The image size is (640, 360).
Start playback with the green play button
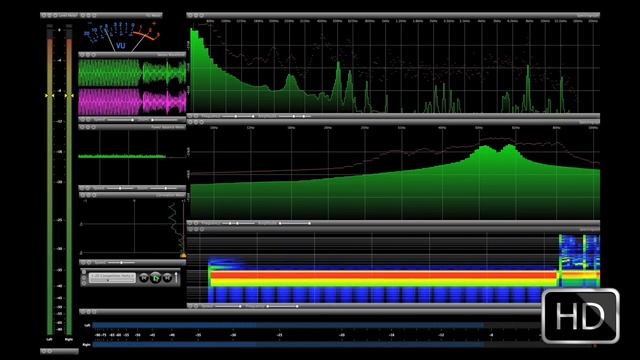156,278
